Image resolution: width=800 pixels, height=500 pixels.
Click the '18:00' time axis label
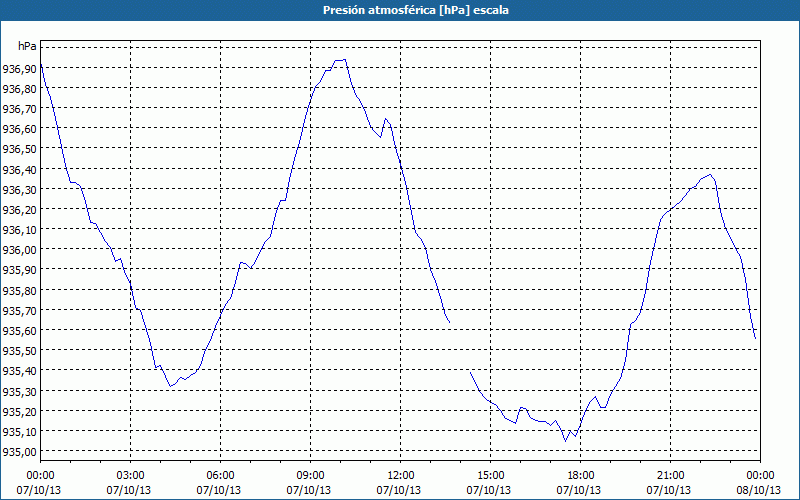pyautogui.click(x=581, y=476)
